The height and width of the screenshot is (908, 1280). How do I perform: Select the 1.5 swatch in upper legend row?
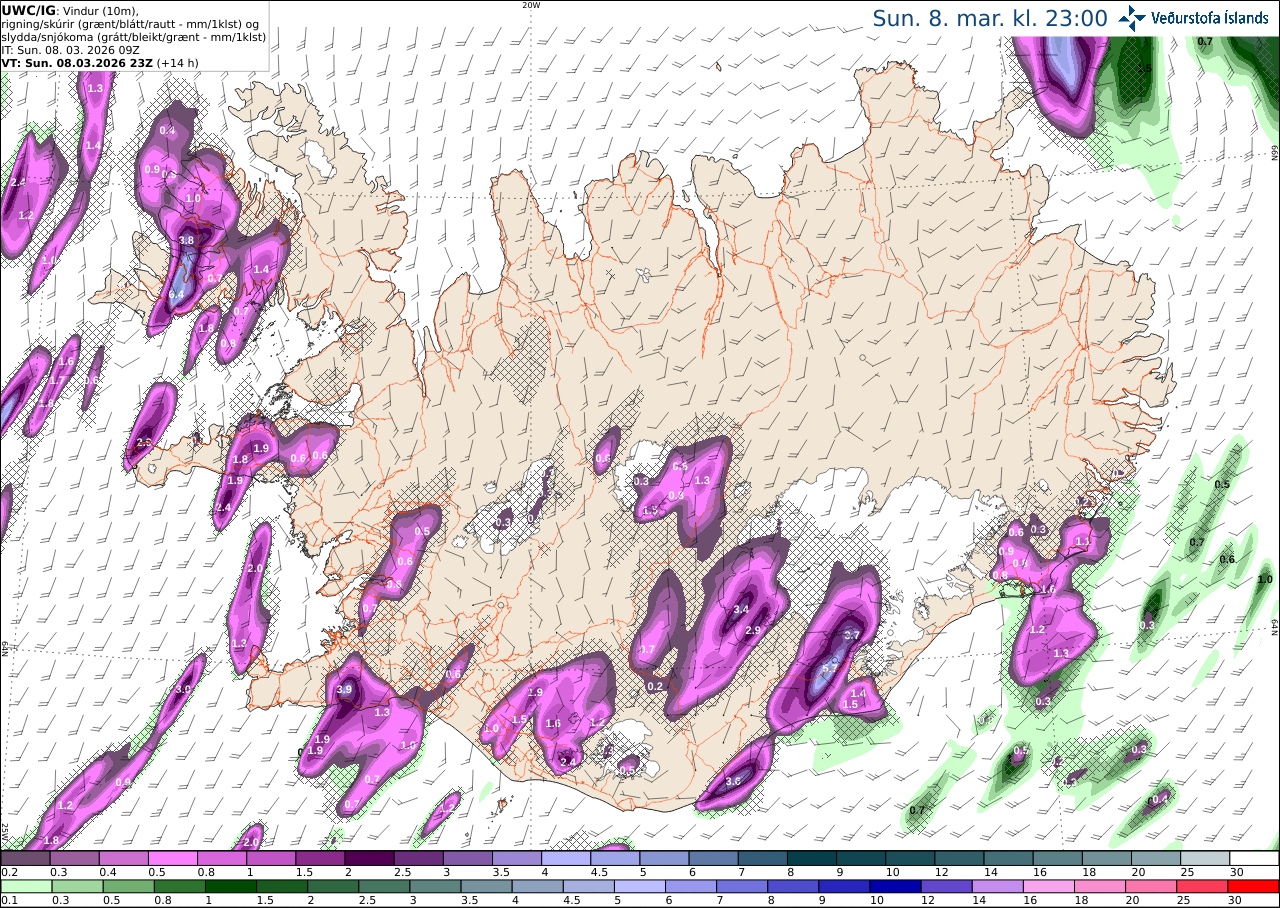[320, 858]
